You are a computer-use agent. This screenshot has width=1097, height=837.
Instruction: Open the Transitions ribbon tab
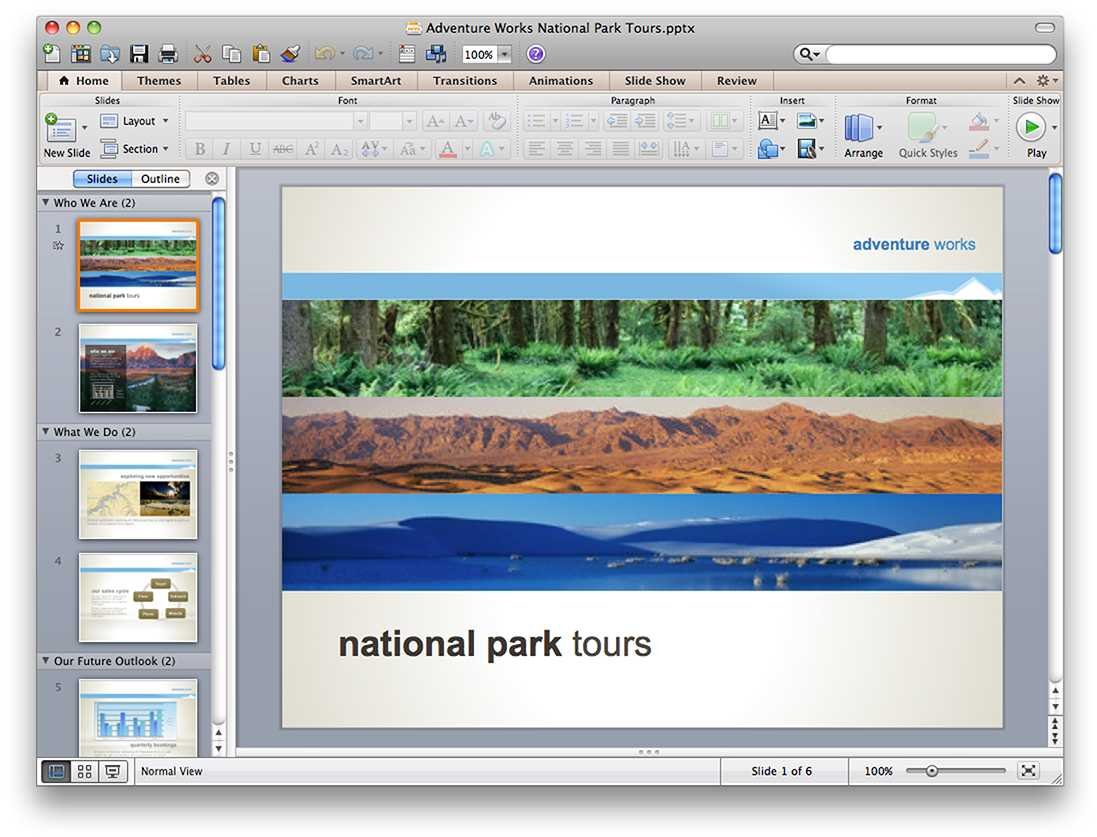[465, 80]
